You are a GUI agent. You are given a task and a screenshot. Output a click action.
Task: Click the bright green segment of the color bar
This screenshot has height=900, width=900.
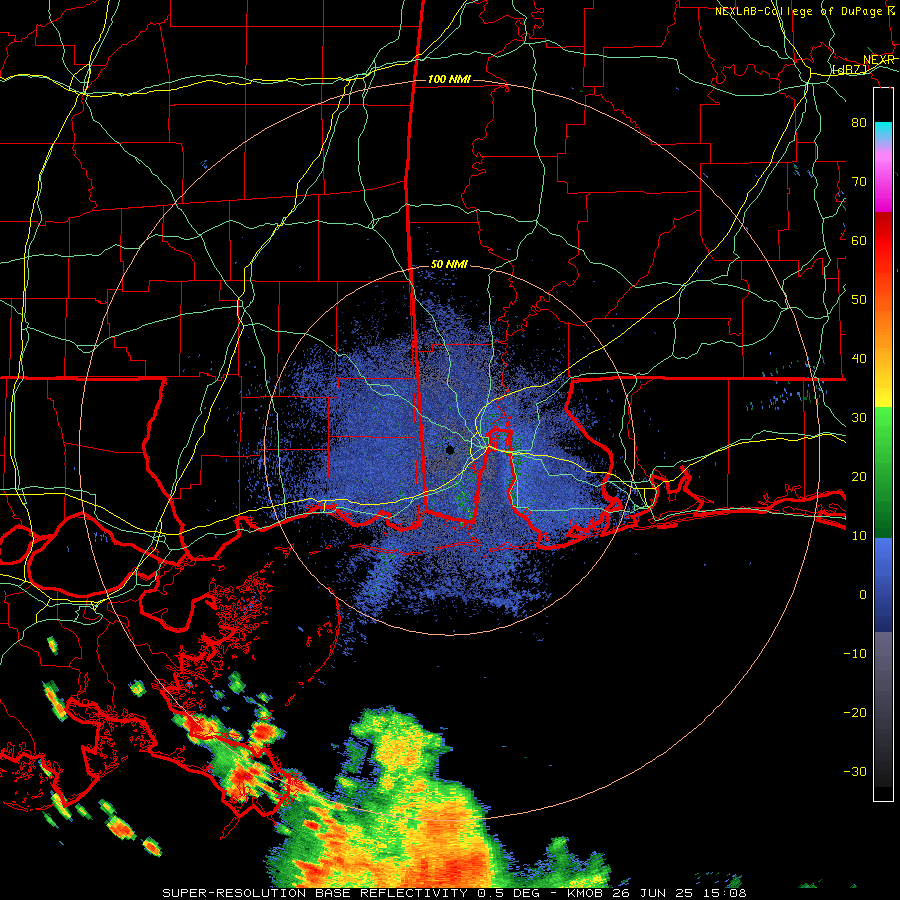(x=883, y=430)
